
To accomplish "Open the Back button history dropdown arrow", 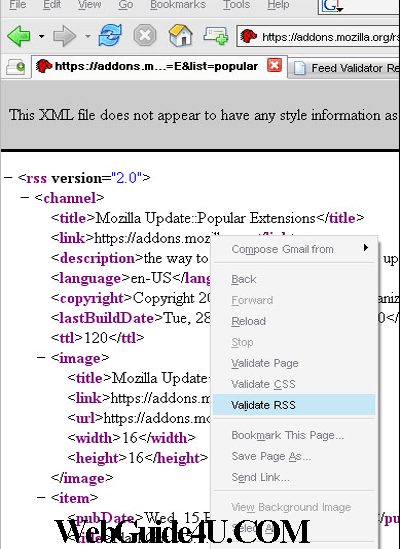I will click(x=41, y=36).
